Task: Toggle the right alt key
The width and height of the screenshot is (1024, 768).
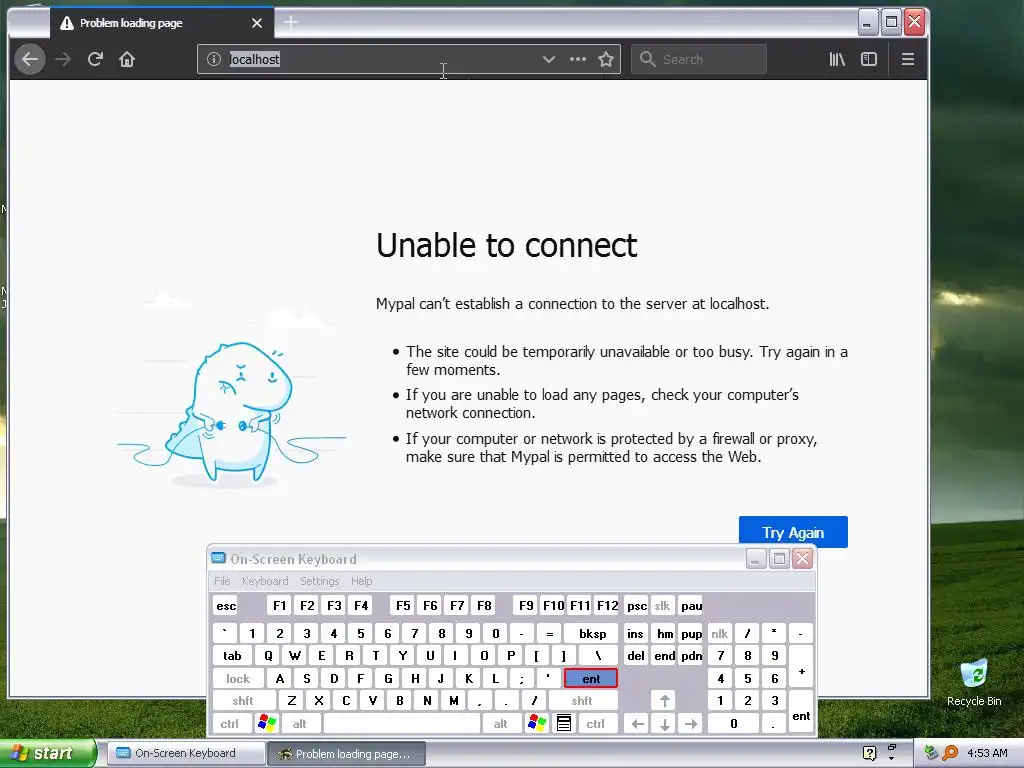Action: pos(500,724)
